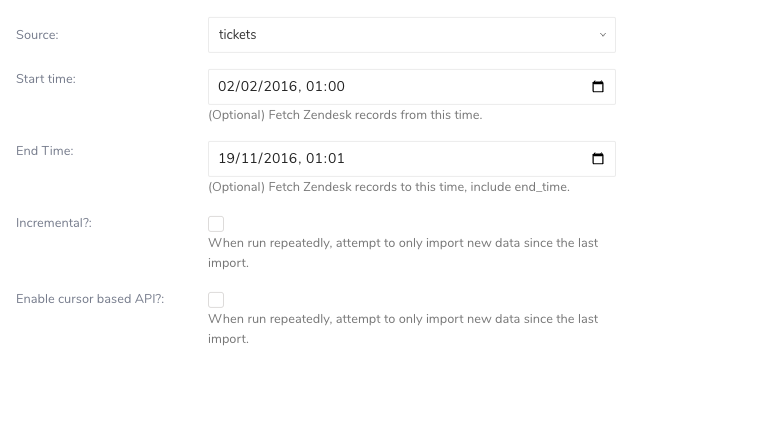Click the Source dropdown chevron arrow
781x427 pixels.
[602, 35]
